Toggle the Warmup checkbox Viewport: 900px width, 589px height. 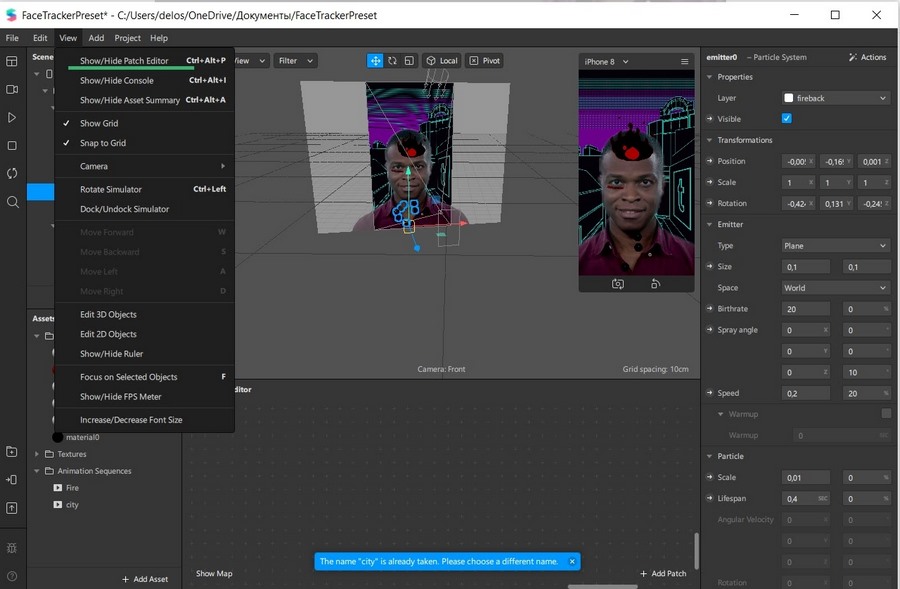click(885, 414)
